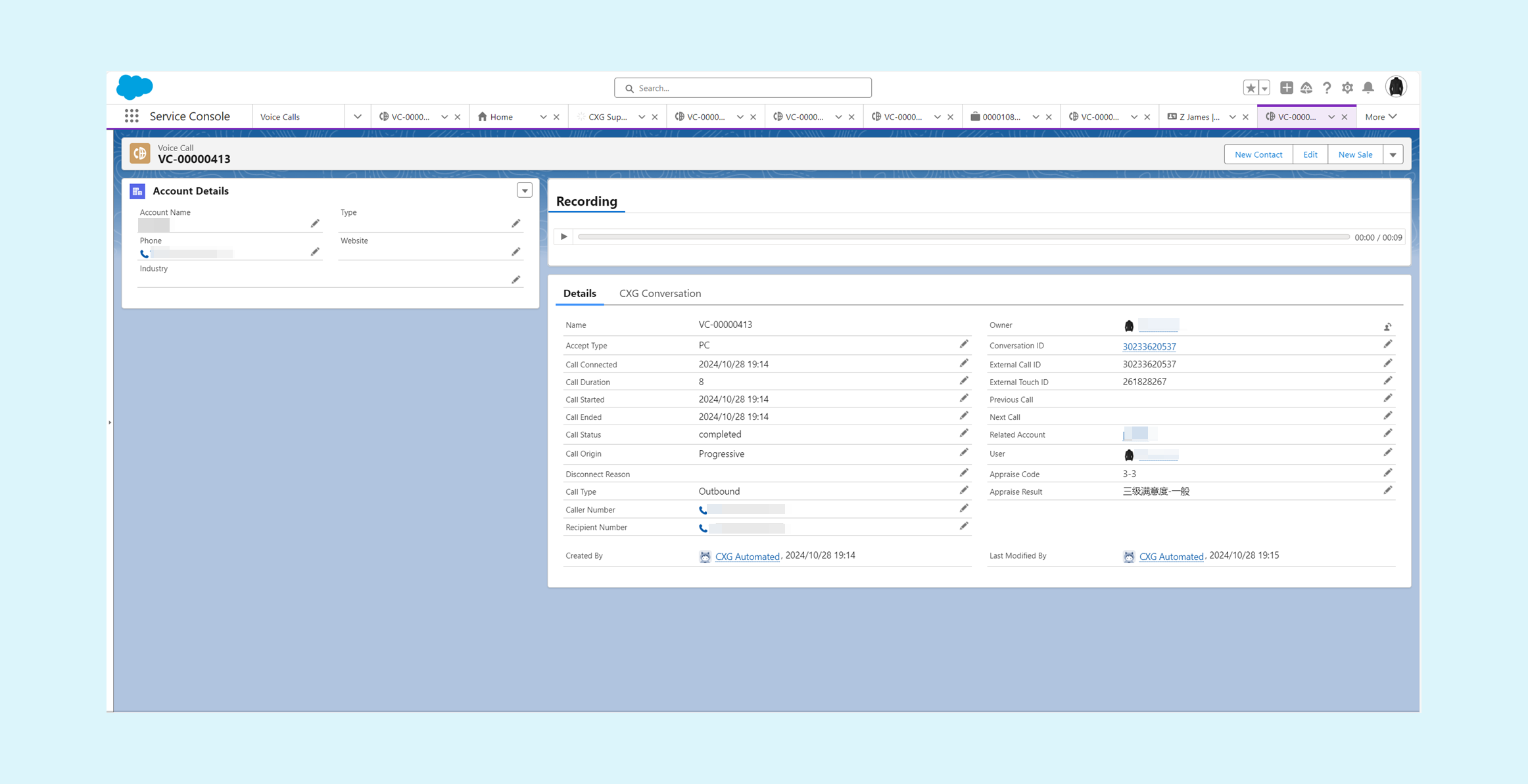The width and height of the screenshot is (1528, 784).
Task: Edit the Industry field pencil
Action: (516, 280)
